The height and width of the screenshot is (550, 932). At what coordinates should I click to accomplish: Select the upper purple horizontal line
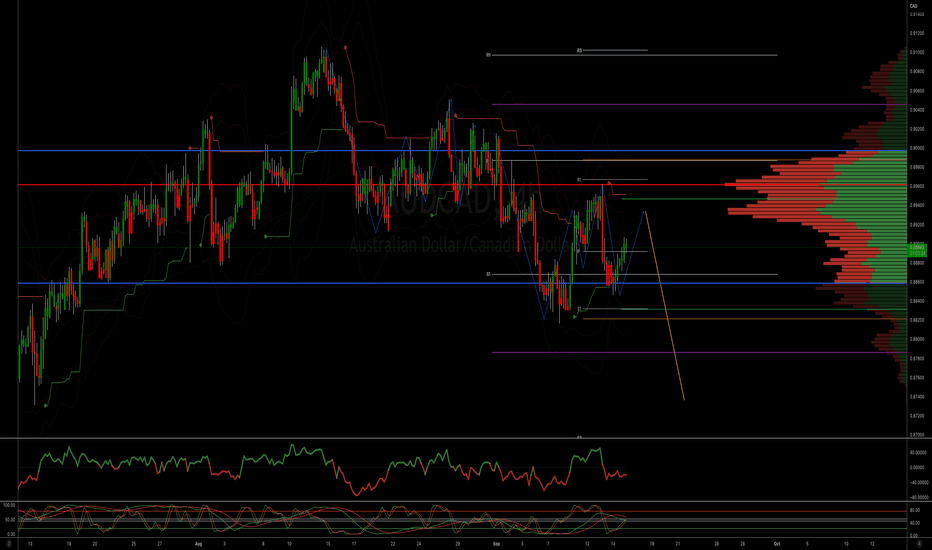[x=699, y=105]
